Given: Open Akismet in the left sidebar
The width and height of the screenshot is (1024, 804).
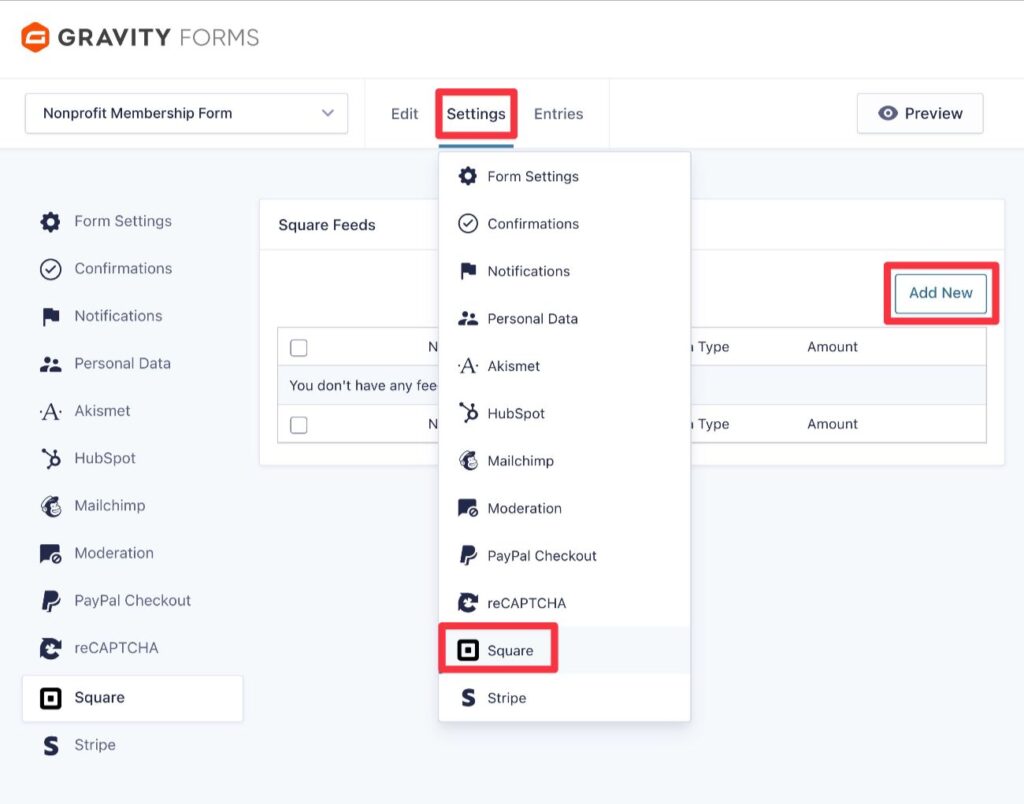Looking at the screenshot, I should coord(133,411).
